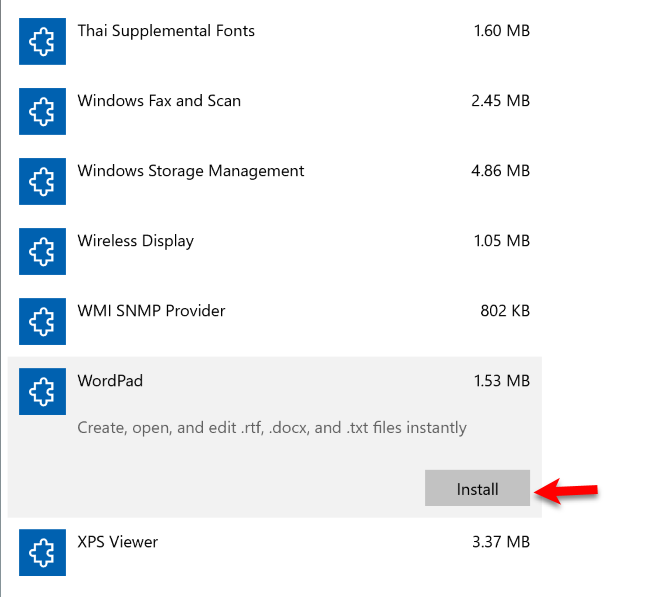This screenshot has height=597, width=650.
Task: Click the Thai Supplemental Fonts puzzle icon
Action: [42, 41]
